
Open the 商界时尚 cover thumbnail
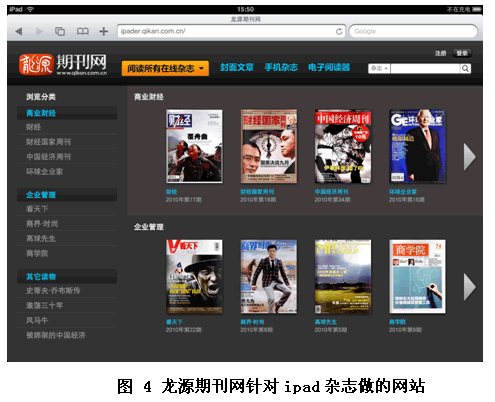click(269, 276)
